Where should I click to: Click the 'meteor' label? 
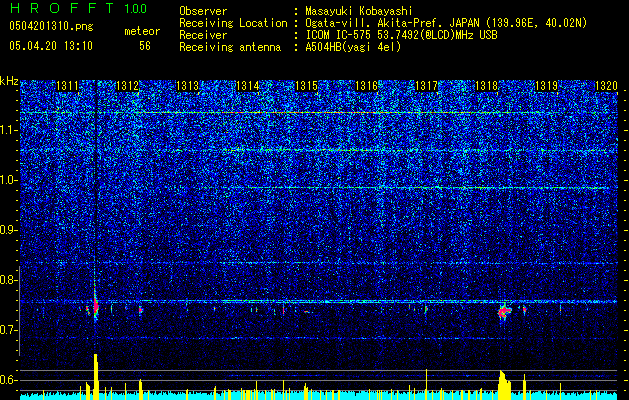[x=142, y=31]
